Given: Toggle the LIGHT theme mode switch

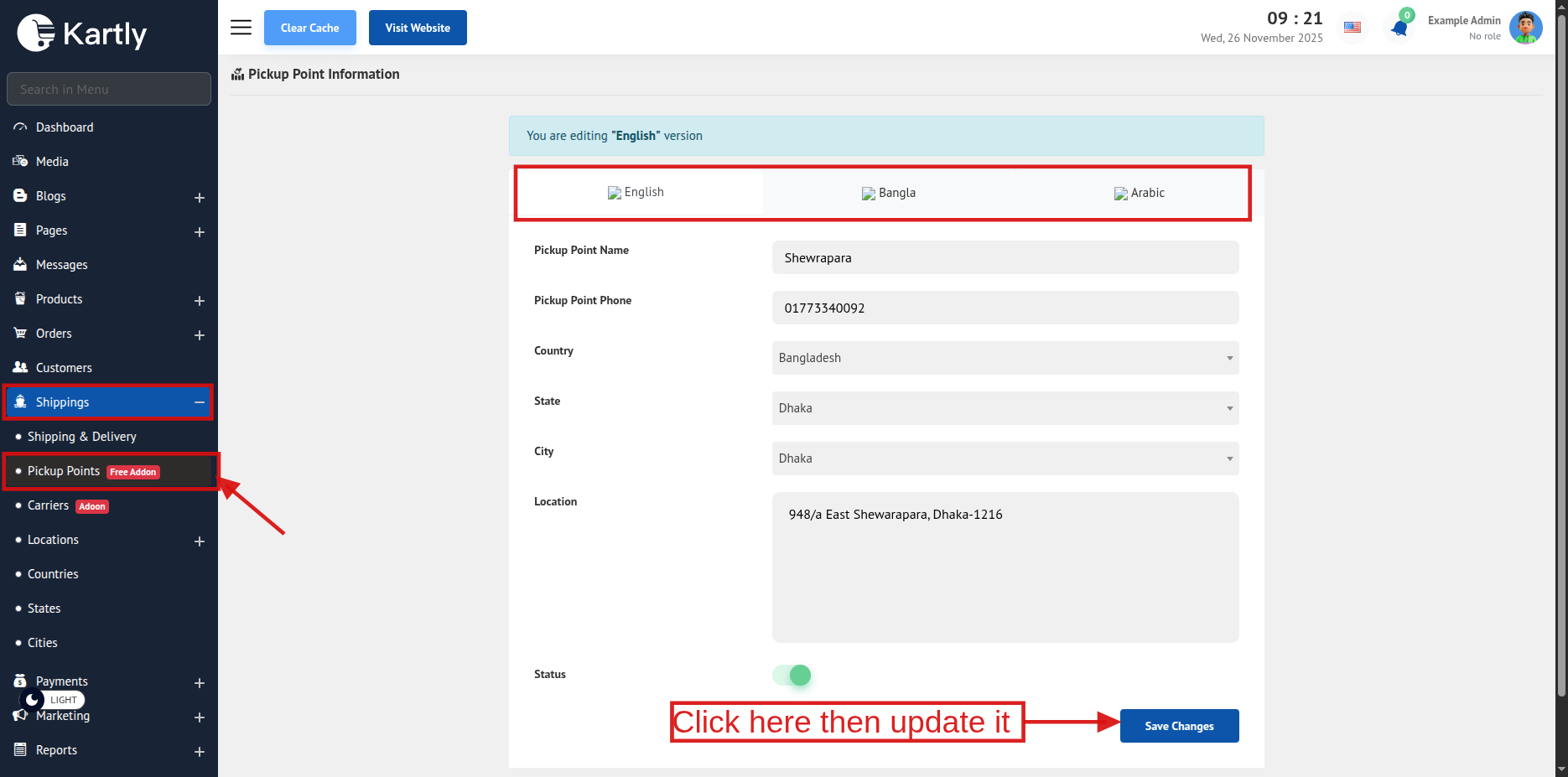Looking at the screenshot, I should (52, 700).
